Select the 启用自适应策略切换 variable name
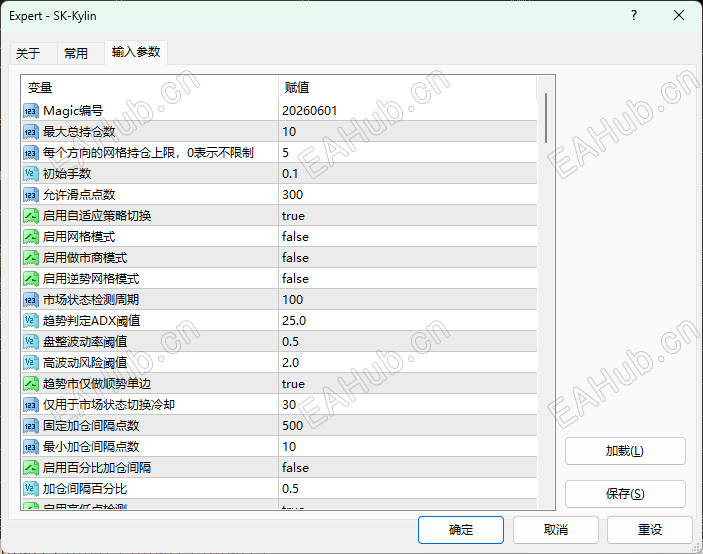 click(x=97, y=216)
